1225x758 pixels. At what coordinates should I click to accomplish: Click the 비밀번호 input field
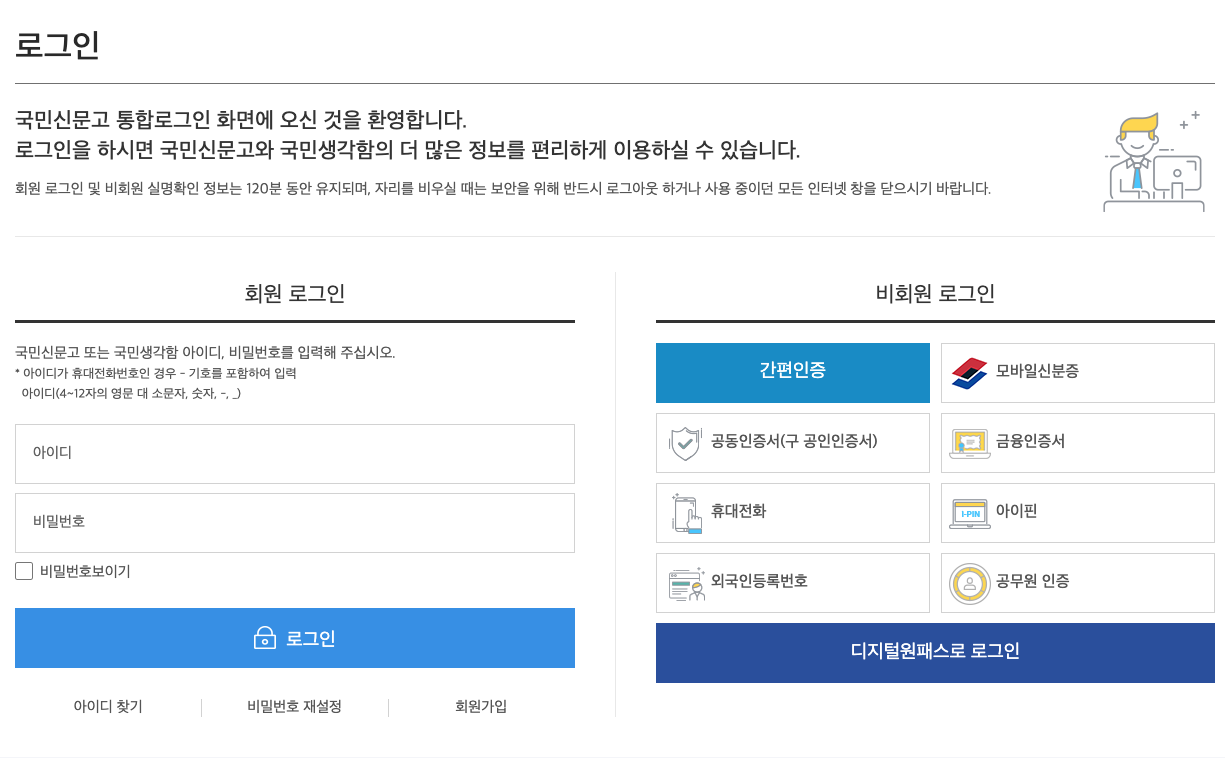[x=294, y=522]
